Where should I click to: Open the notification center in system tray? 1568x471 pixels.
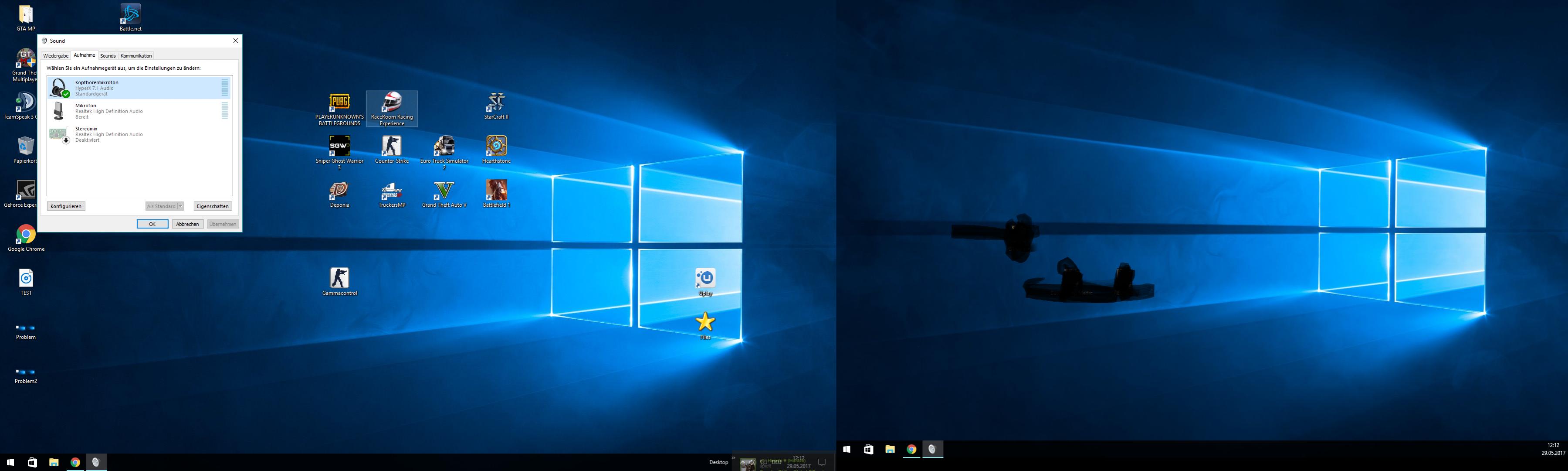[822, 462]
